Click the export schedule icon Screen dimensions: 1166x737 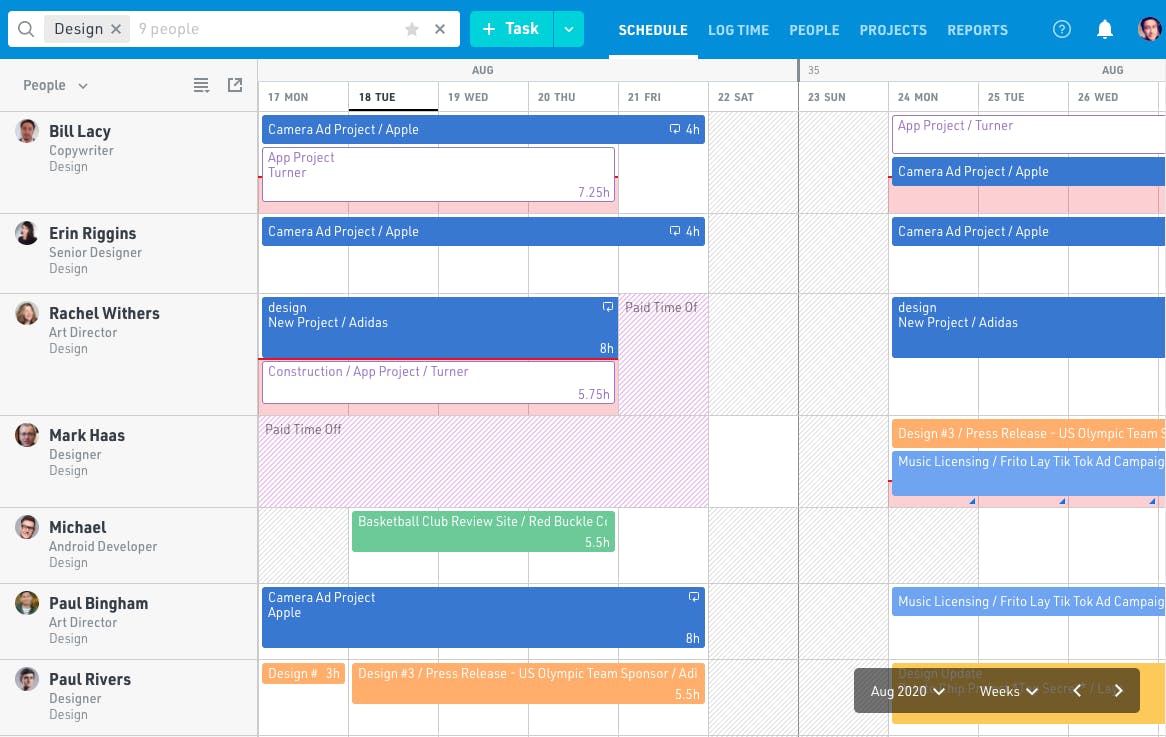[235, 85]
